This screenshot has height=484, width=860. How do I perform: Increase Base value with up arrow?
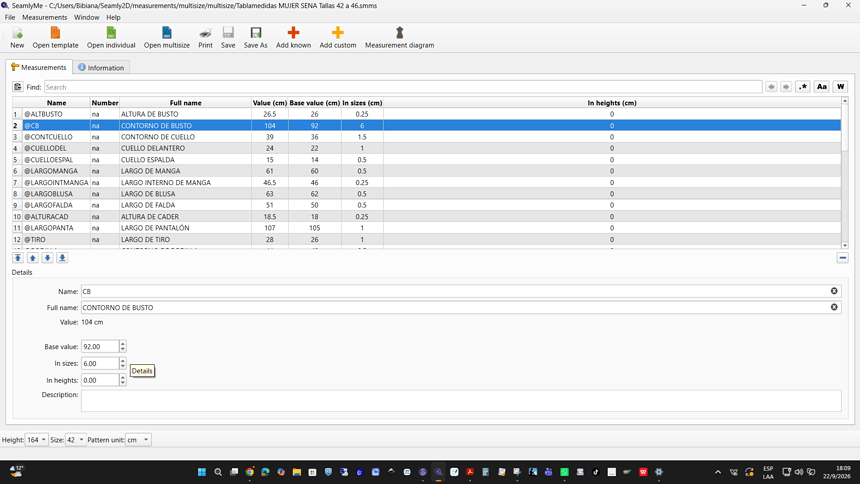tap(123, 344)
